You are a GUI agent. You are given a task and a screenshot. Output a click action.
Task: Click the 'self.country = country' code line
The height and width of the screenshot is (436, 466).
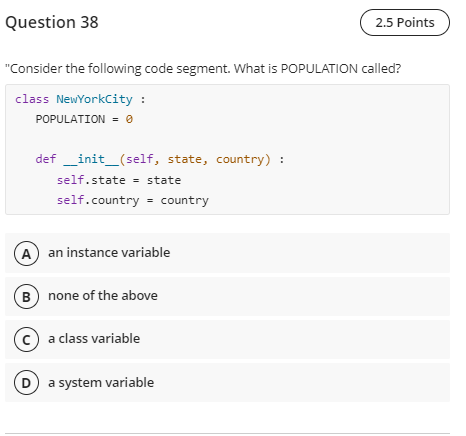tap(133, 200)
